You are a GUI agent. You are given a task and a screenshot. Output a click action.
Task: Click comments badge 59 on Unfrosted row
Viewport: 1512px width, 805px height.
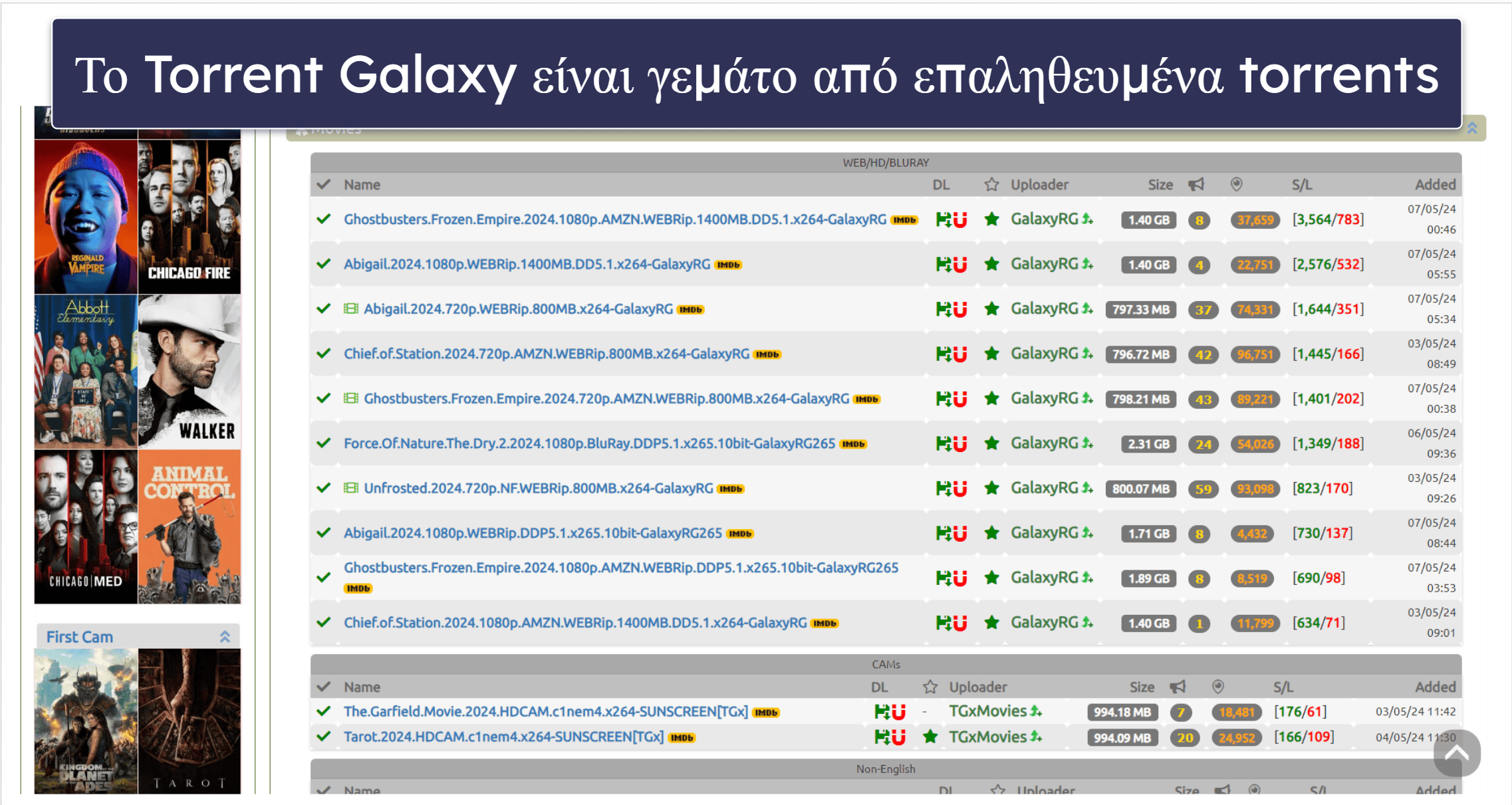(1203, 489)
